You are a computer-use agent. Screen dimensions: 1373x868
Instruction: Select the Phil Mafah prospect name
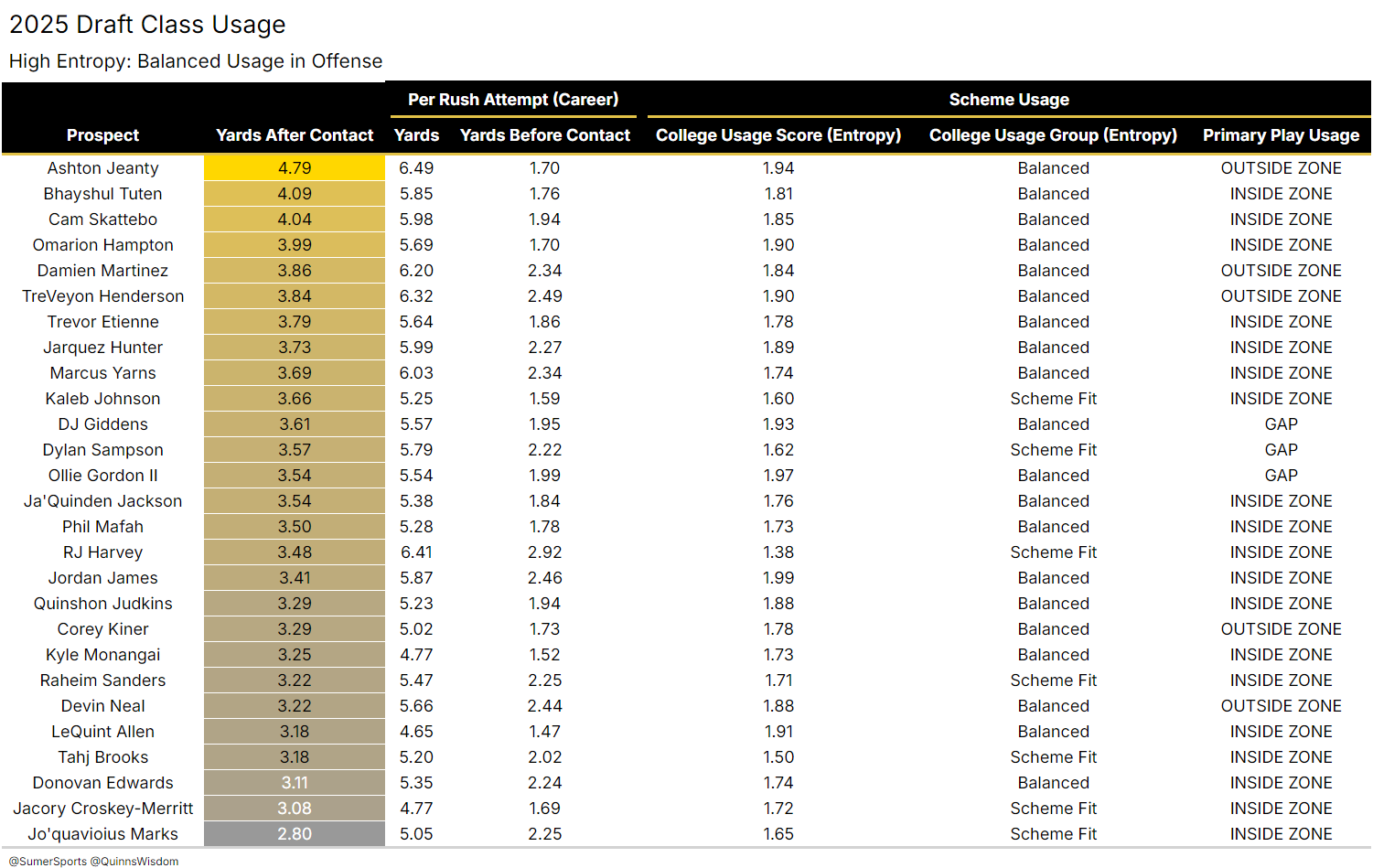pos(103,527)
